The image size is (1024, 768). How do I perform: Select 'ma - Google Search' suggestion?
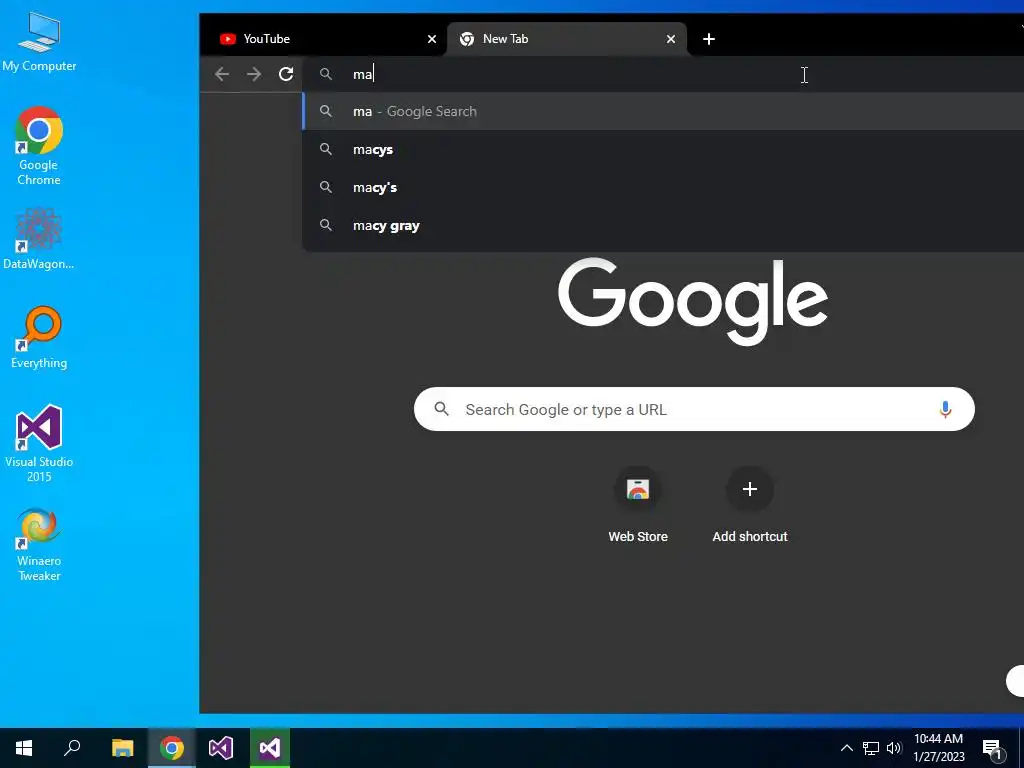(663, 111)
